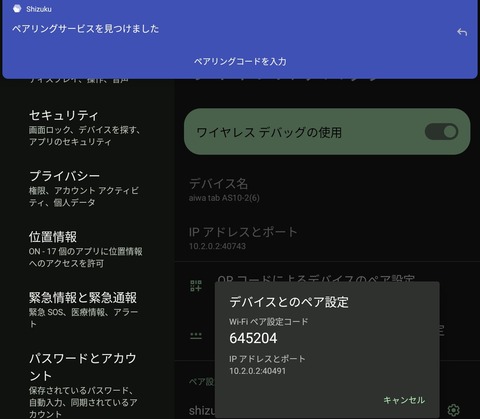This screenshot has width=480, height=419.
Task: Tap the Wi-Fi ペア設定コード label
Action: (x=269, y=322)
